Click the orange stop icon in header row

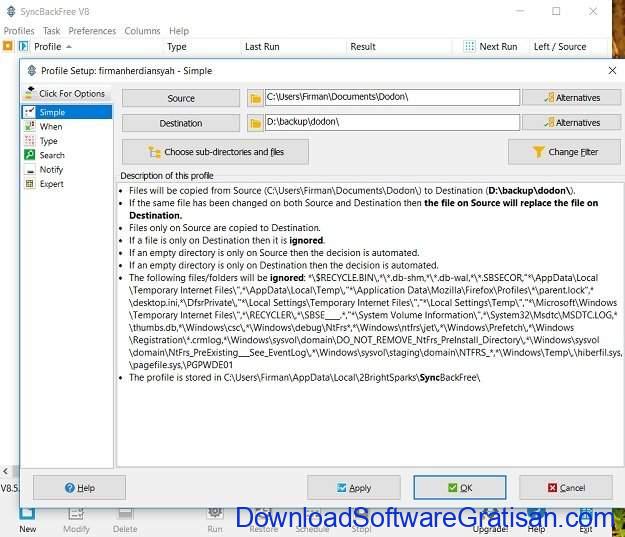[x=7, y=46]
